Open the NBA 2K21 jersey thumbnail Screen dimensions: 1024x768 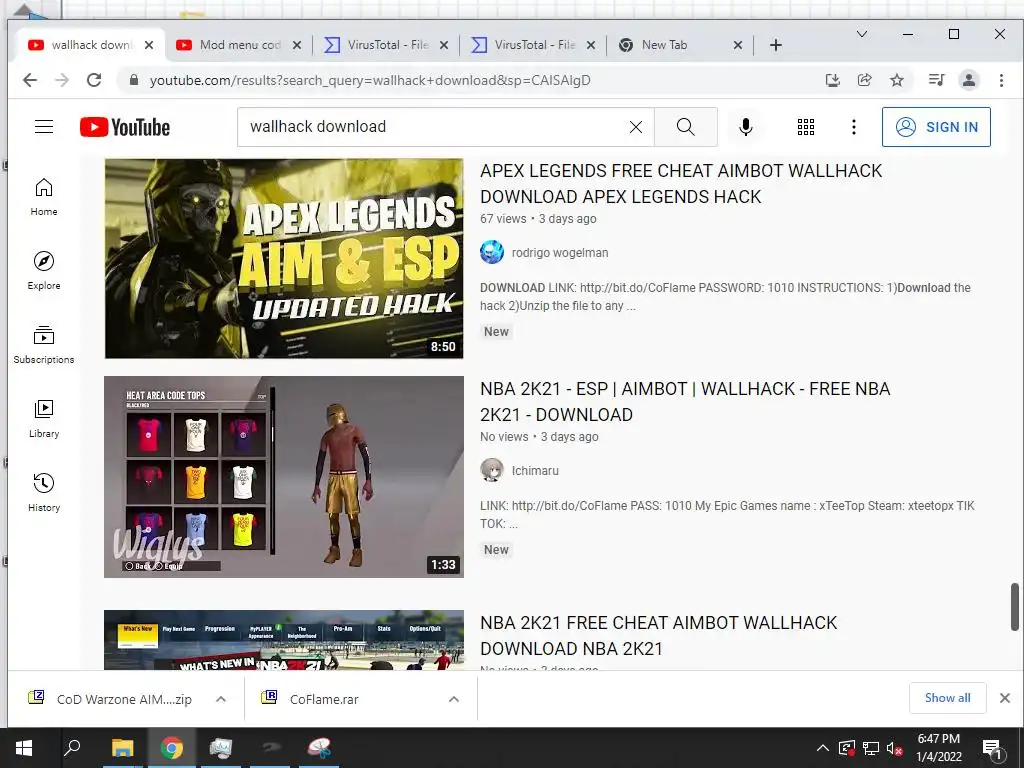pyautogui.click(x=284, y=477)
